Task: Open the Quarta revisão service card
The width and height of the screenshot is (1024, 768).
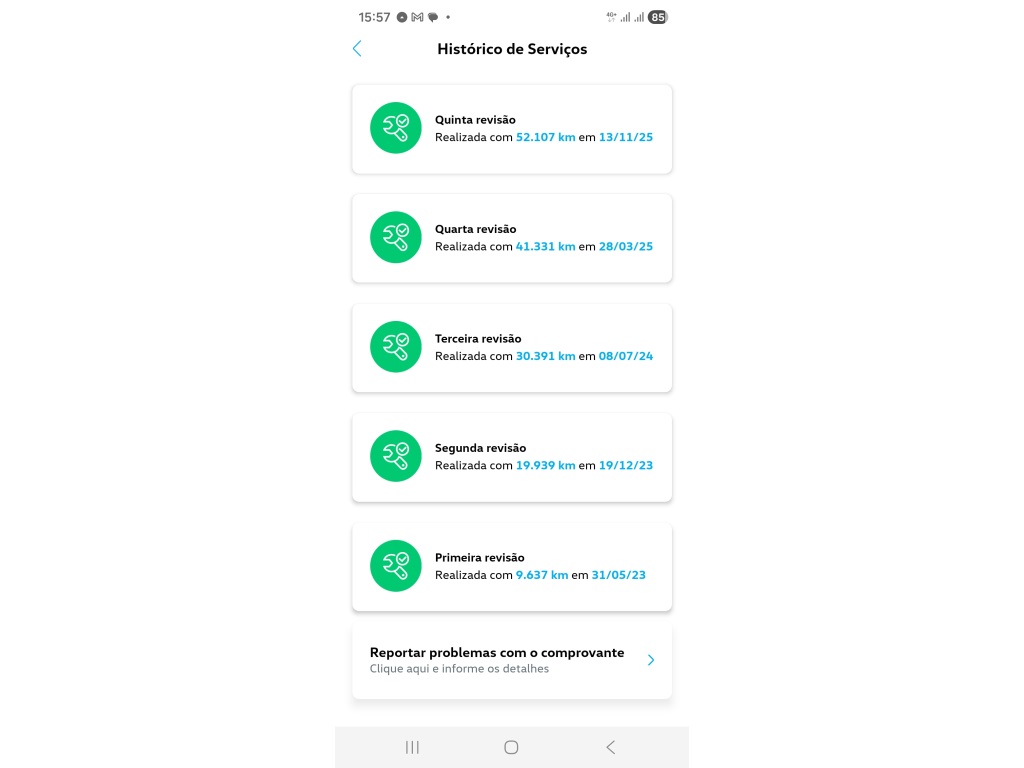Action: pos(512,238)
